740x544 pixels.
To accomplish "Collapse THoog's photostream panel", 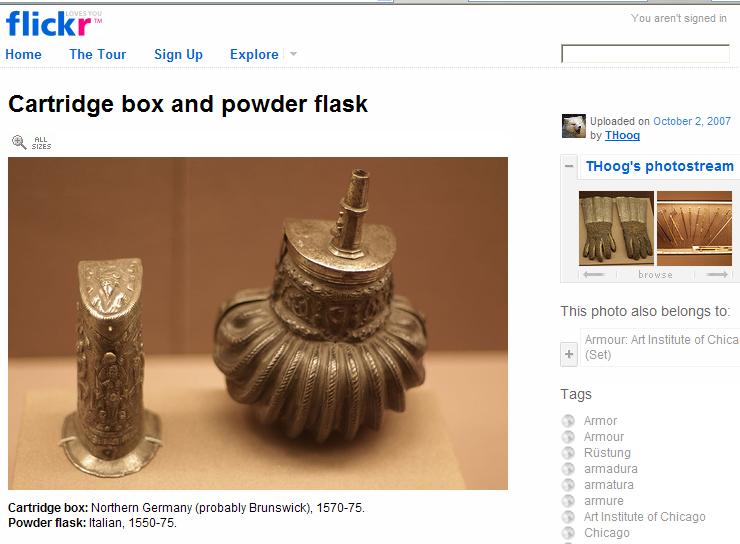I will pyautogui.click(x=569, y=166).
